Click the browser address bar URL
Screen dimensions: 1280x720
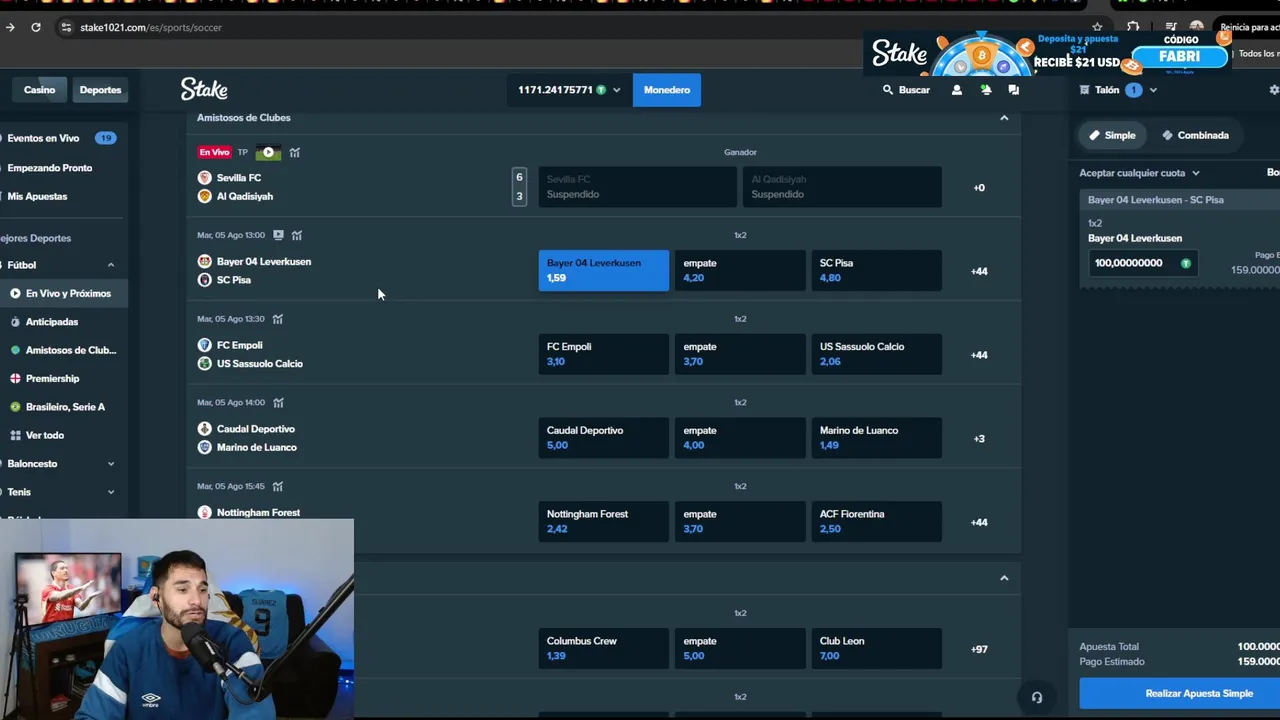pos(151,27)
